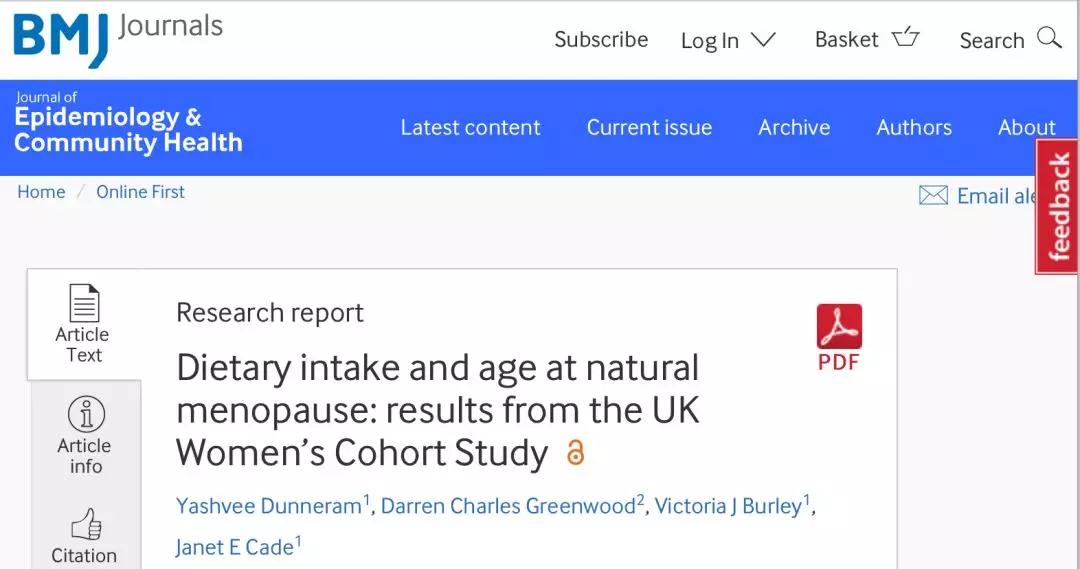
Task: Open the Archive menu item
Action: pos(794,127)
